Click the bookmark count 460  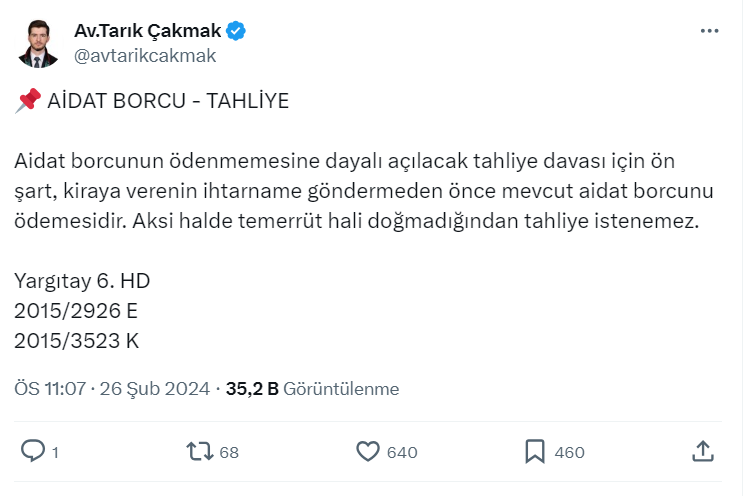[x=569, y=452]
